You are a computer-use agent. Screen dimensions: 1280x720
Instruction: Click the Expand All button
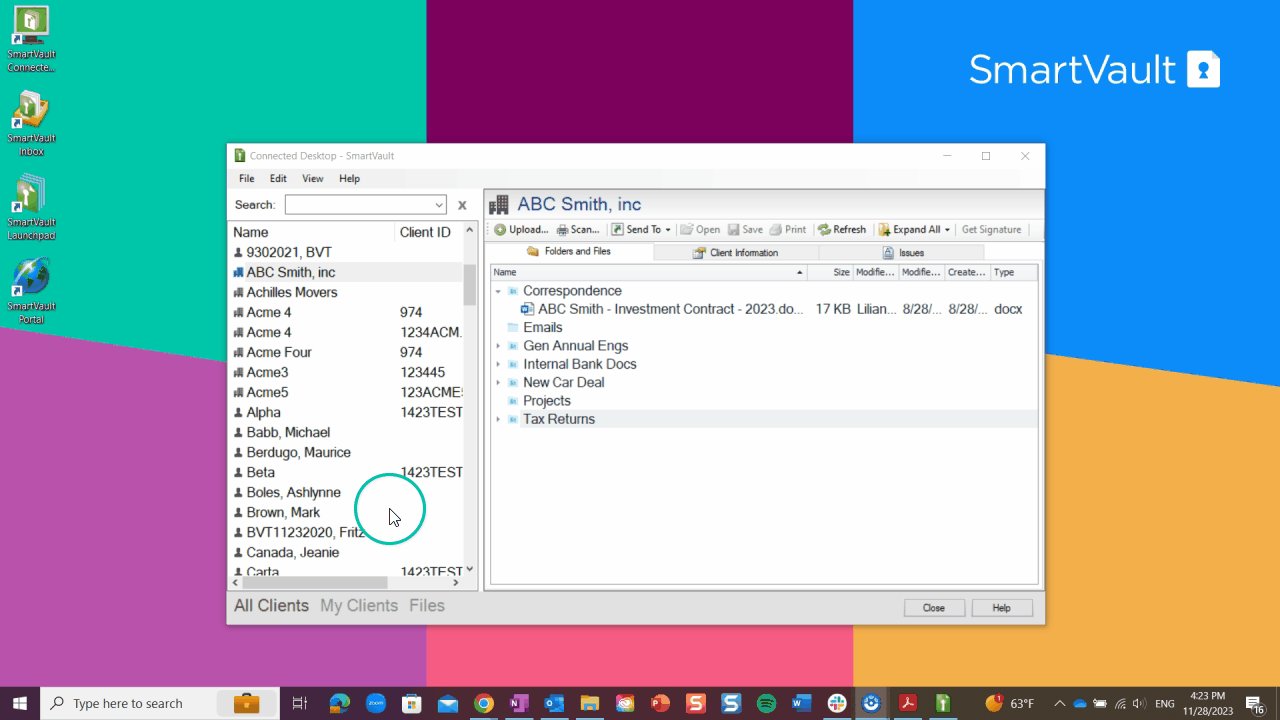tap(909, 230)
